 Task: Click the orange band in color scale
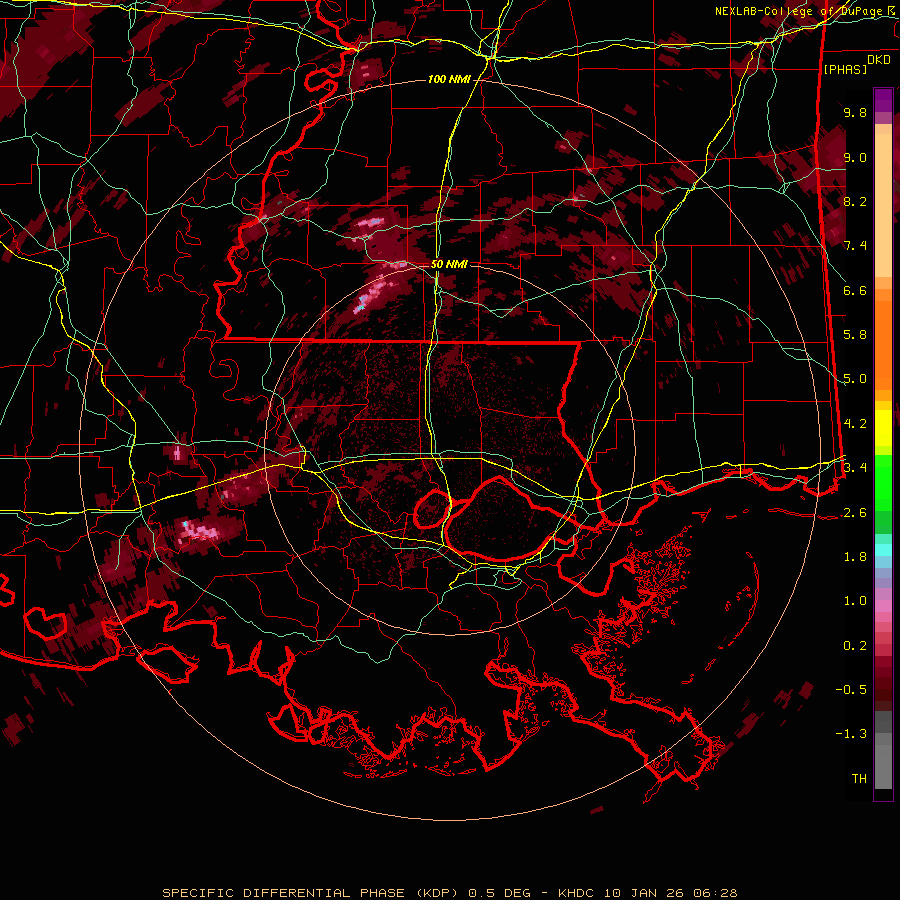click(x=883, y=339)
